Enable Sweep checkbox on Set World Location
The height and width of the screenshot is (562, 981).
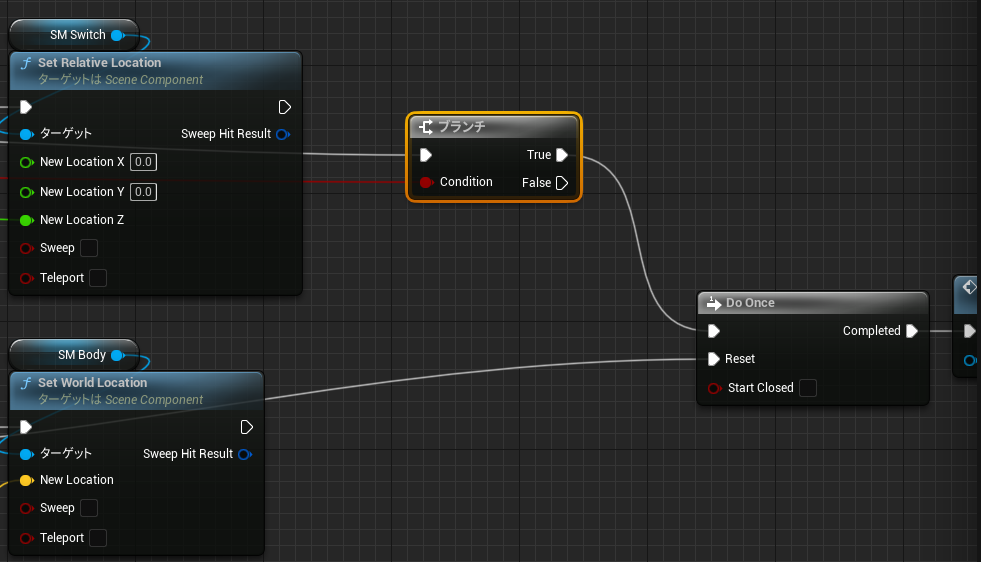89,508
